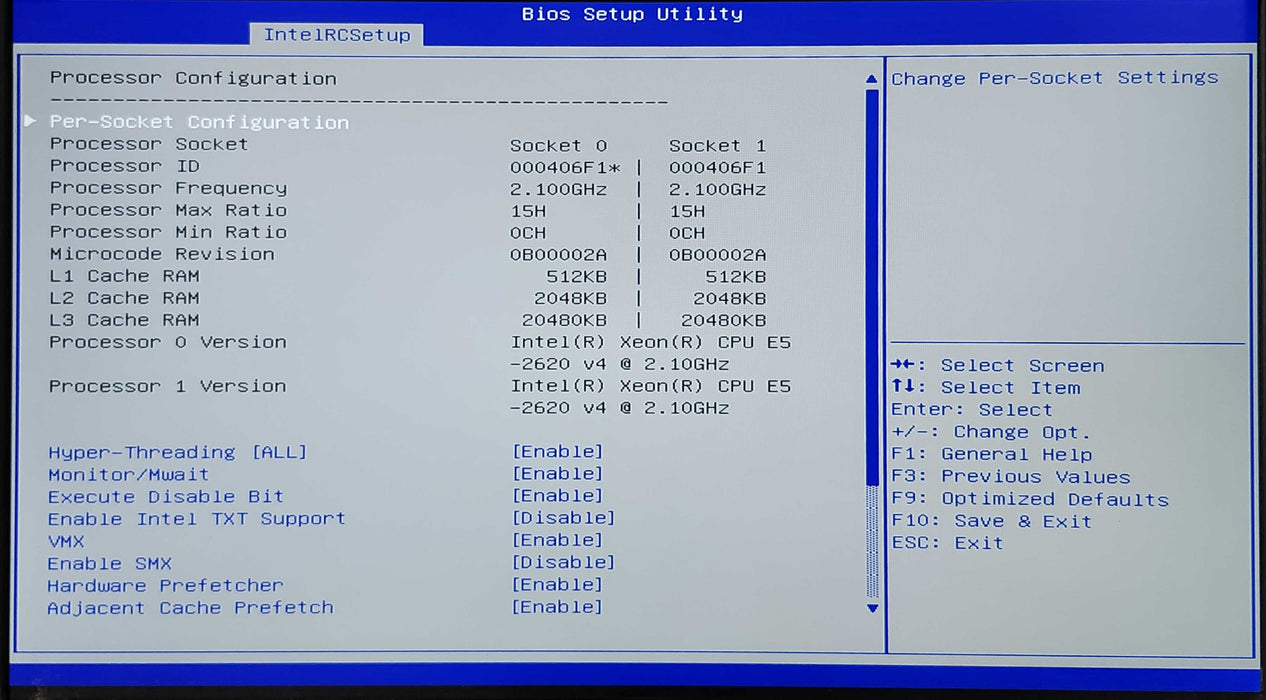Enable Intel TXT Support
The width and height of the screenshot is (1266, 700).
pos(565,517)
